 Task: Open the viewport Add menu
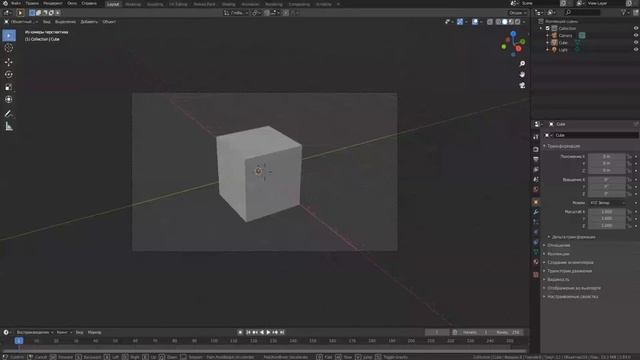coord(89,22)
